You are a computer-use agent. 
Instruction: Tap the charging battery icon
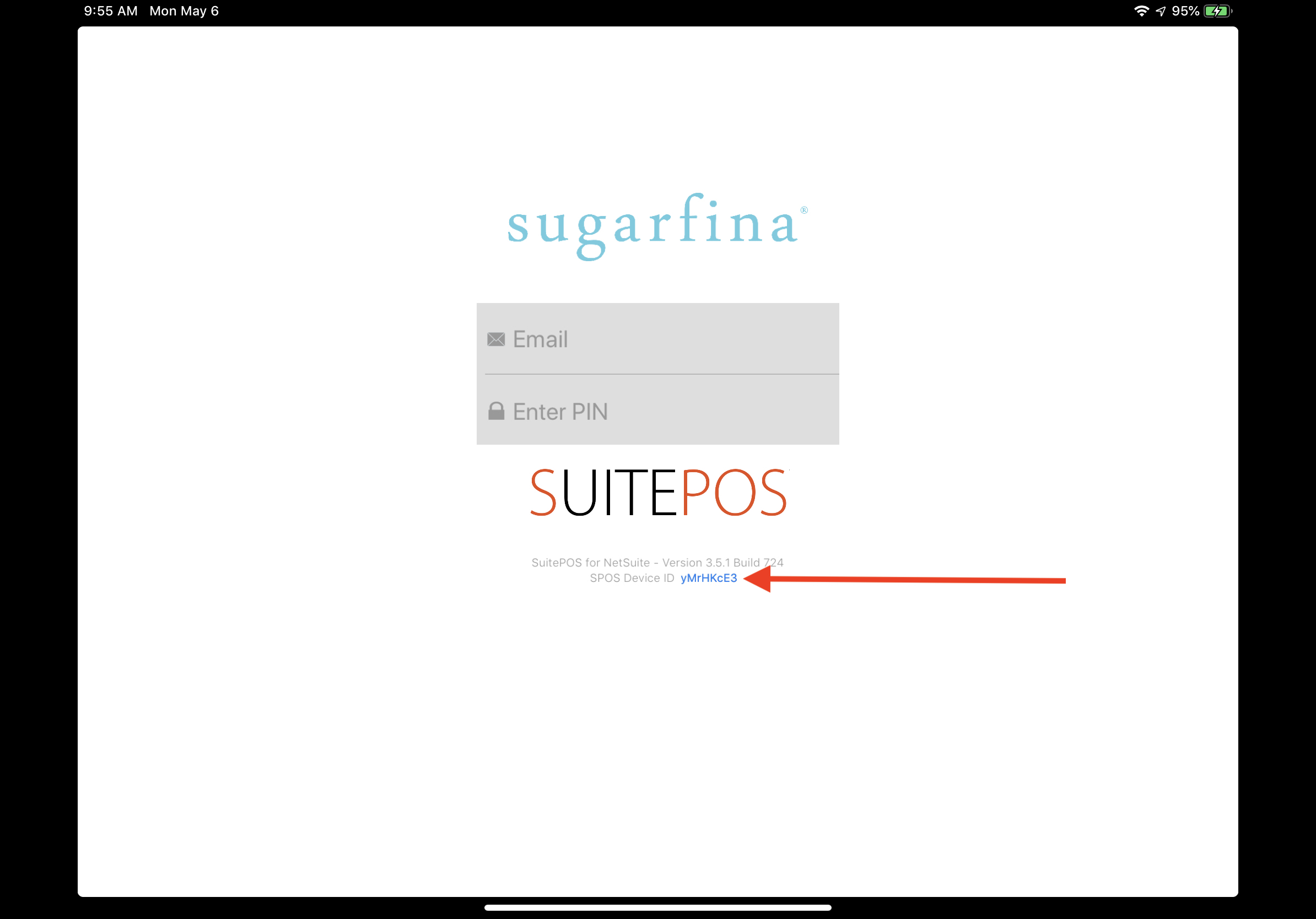pos(1217,11)
